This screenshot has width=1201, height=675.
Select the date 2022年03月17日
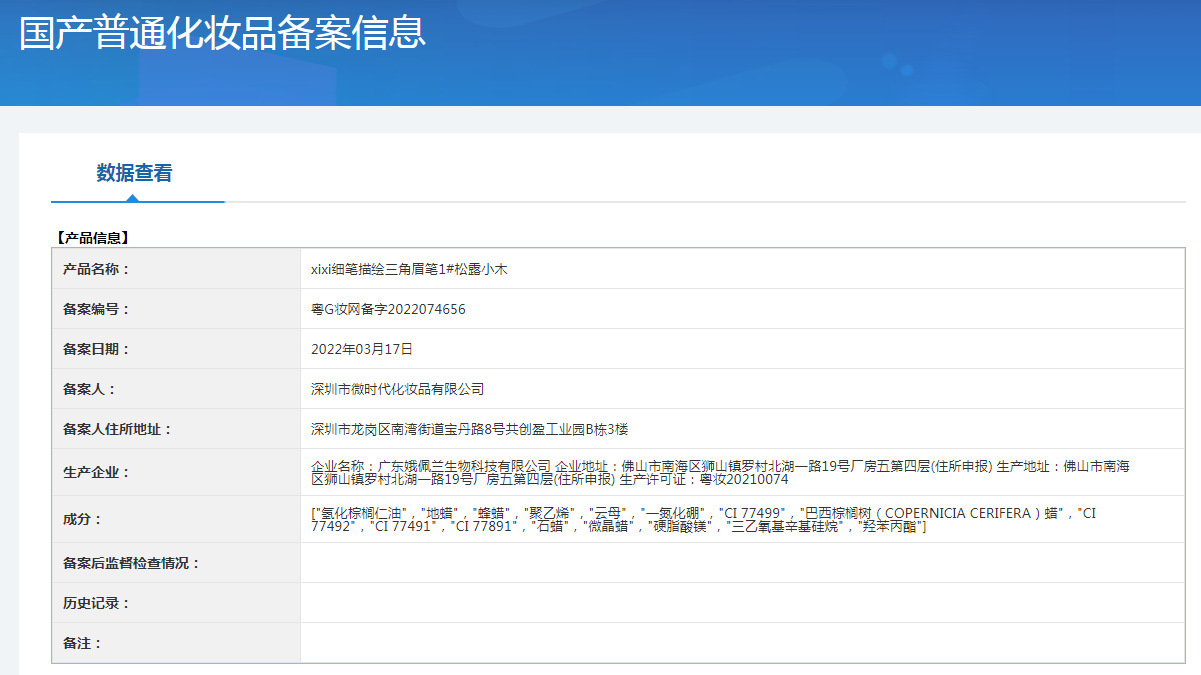[362, 349]
